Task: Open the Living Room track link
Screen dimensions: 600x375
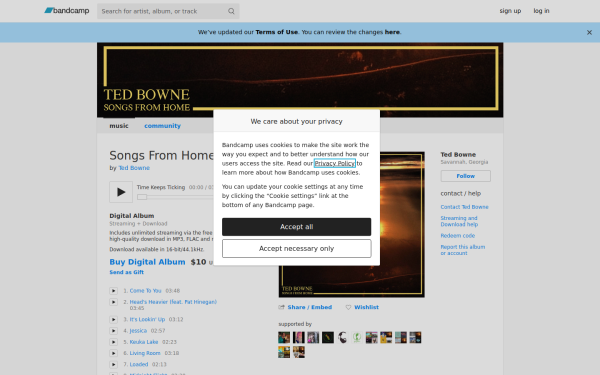Action: [145, 353]
